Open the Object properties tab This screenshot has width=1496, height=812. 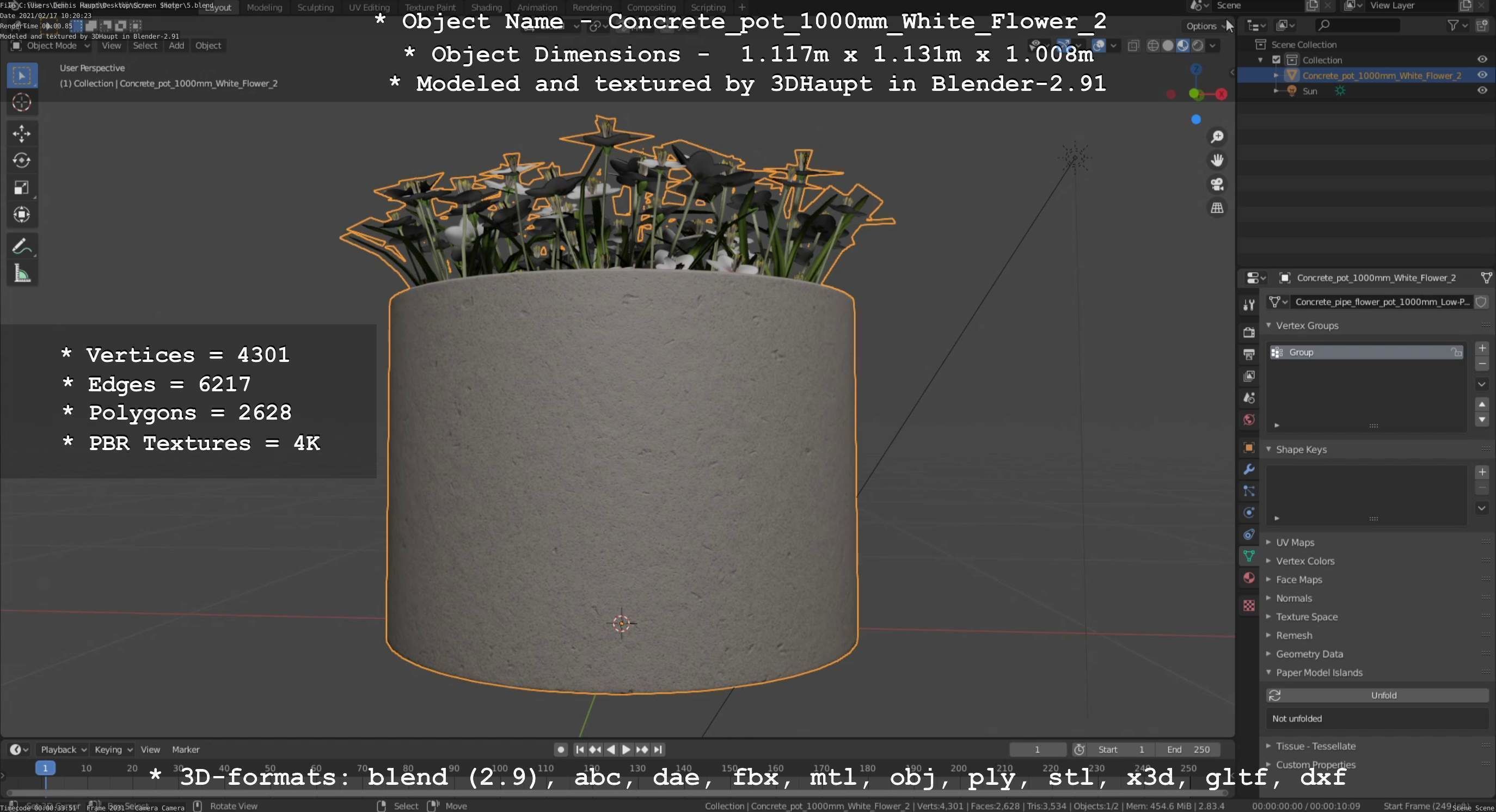point(1249,447)
